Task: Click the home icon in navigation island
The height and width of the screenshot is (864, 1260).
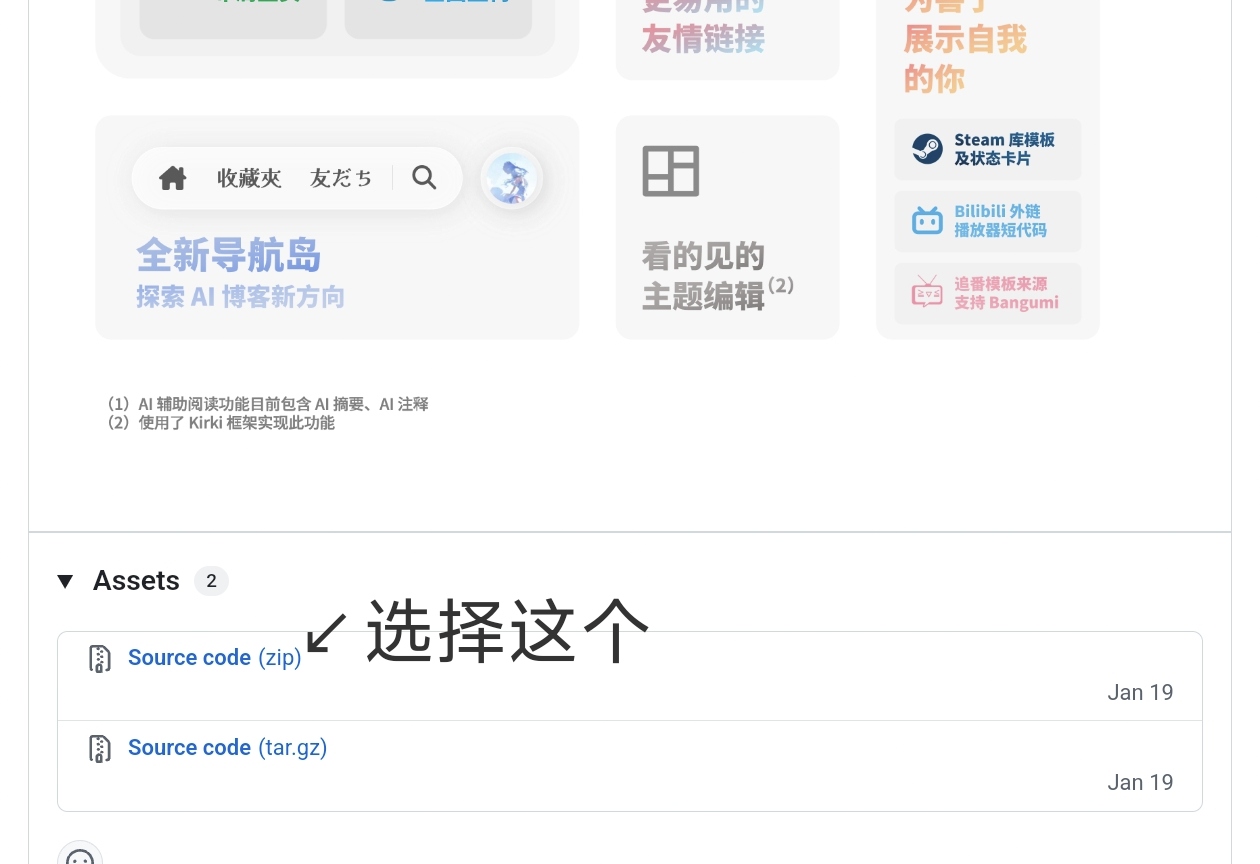Action: pyautogui.click(x=173, y=178)
